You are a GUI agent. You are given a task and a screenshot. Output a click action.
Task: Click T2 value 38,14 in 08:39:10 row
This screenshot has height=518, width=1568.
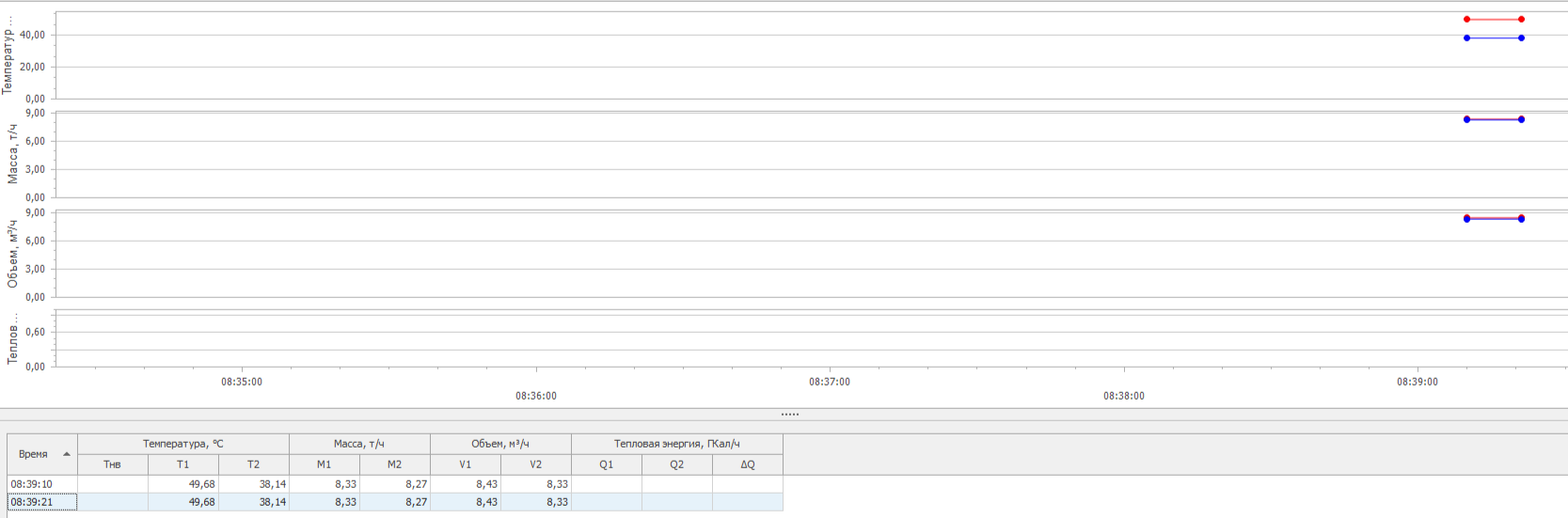pos(254,484)
